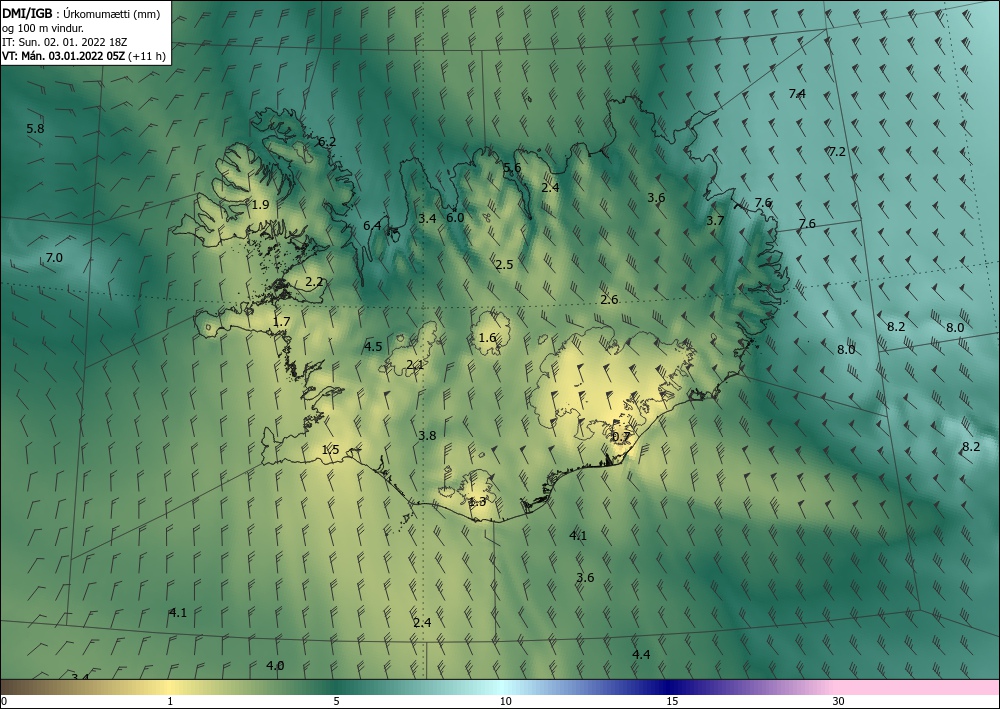Click the 4.5 value on the map
This screenshot has width=1000, height=709.
coord(372,347)
